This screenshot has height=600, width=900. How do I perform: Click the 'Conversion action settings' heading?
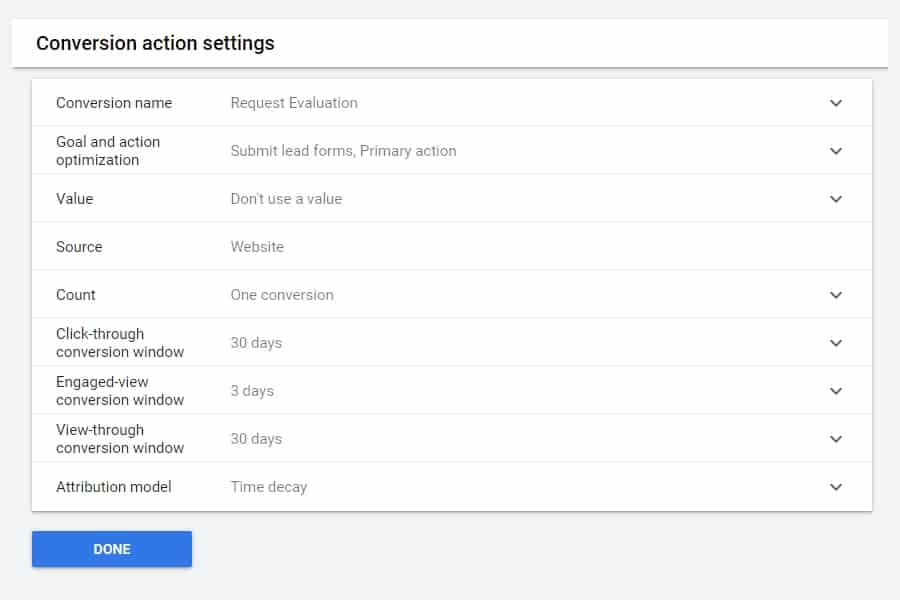coord(155,43)
